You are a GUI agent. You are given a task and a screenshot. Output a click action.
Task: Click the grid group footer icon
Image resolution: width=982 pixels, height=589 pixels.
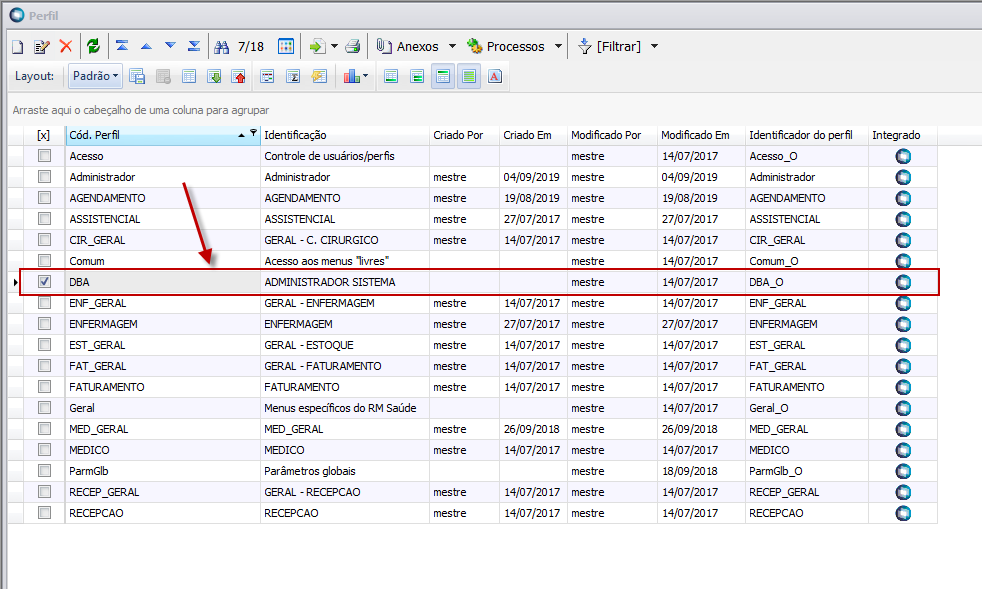point(417,76)
